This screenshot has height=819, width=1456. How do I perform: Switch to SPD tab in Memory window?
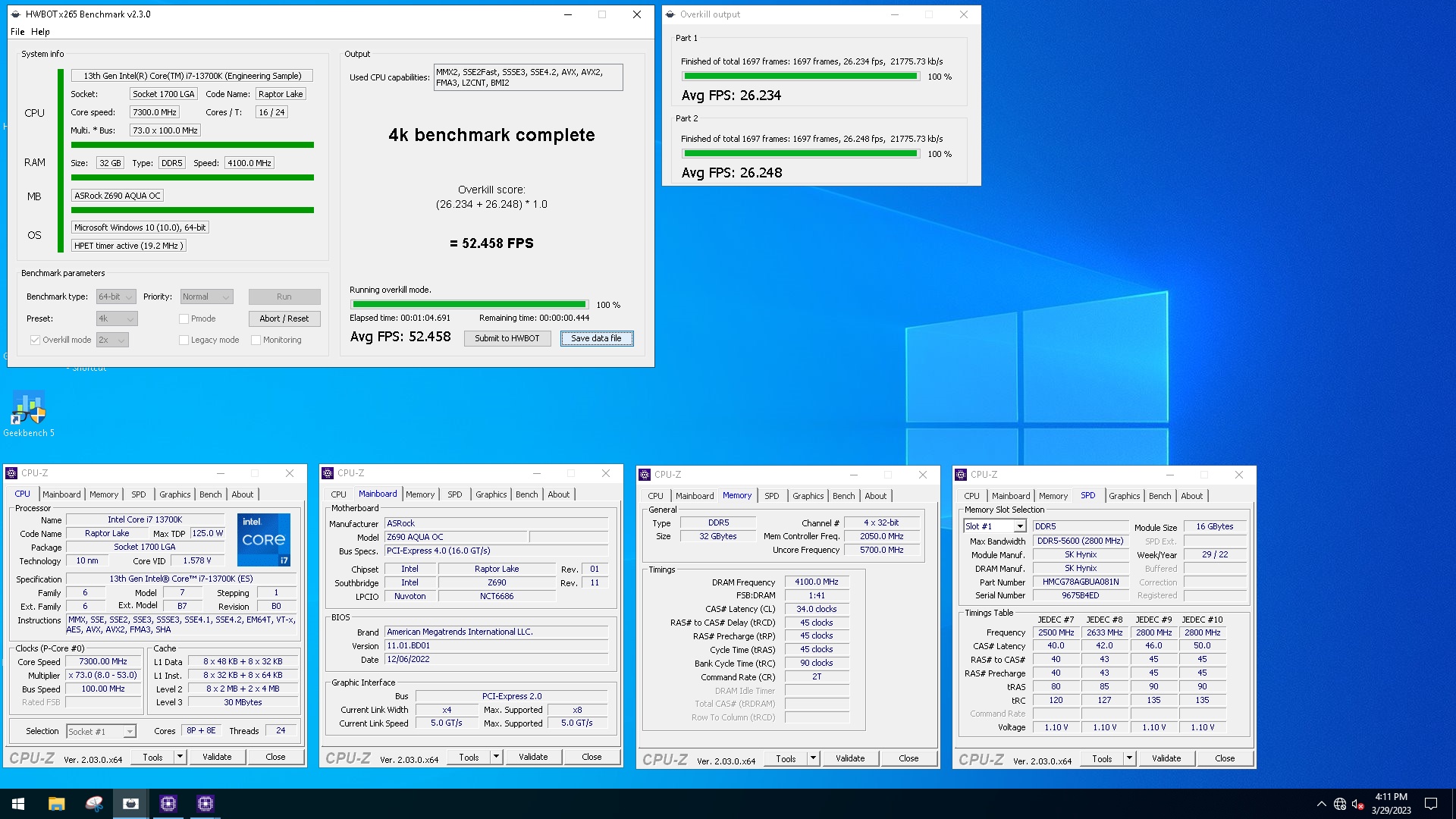772,496
